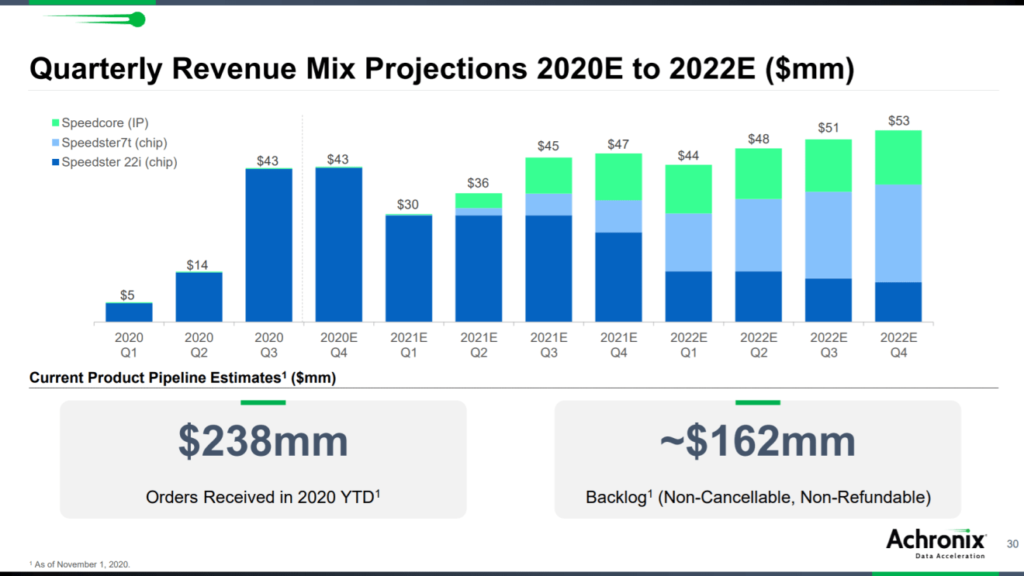
Task: Click the "2021E Q4" axis label
Action: tap(618, 345)
